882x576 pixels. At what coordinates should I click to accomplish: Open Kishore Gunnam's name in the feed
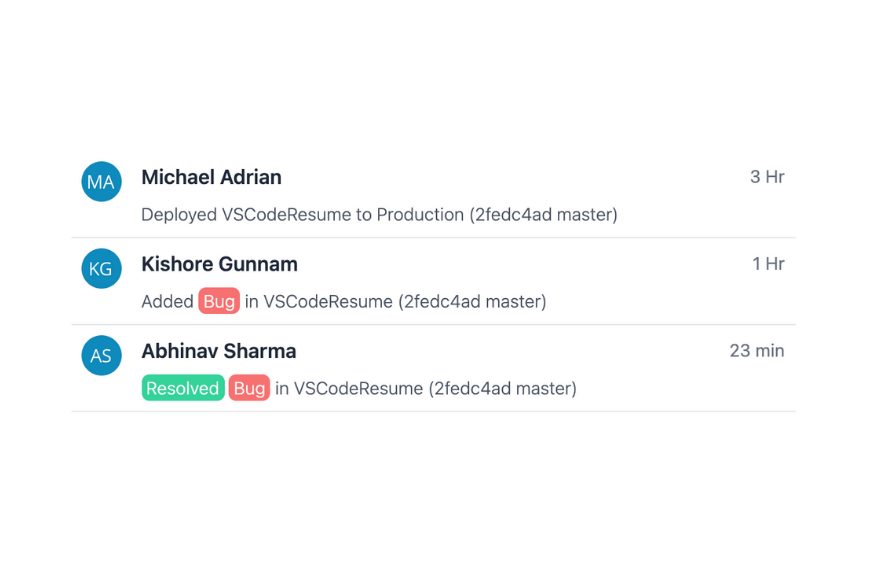point(219,264)
